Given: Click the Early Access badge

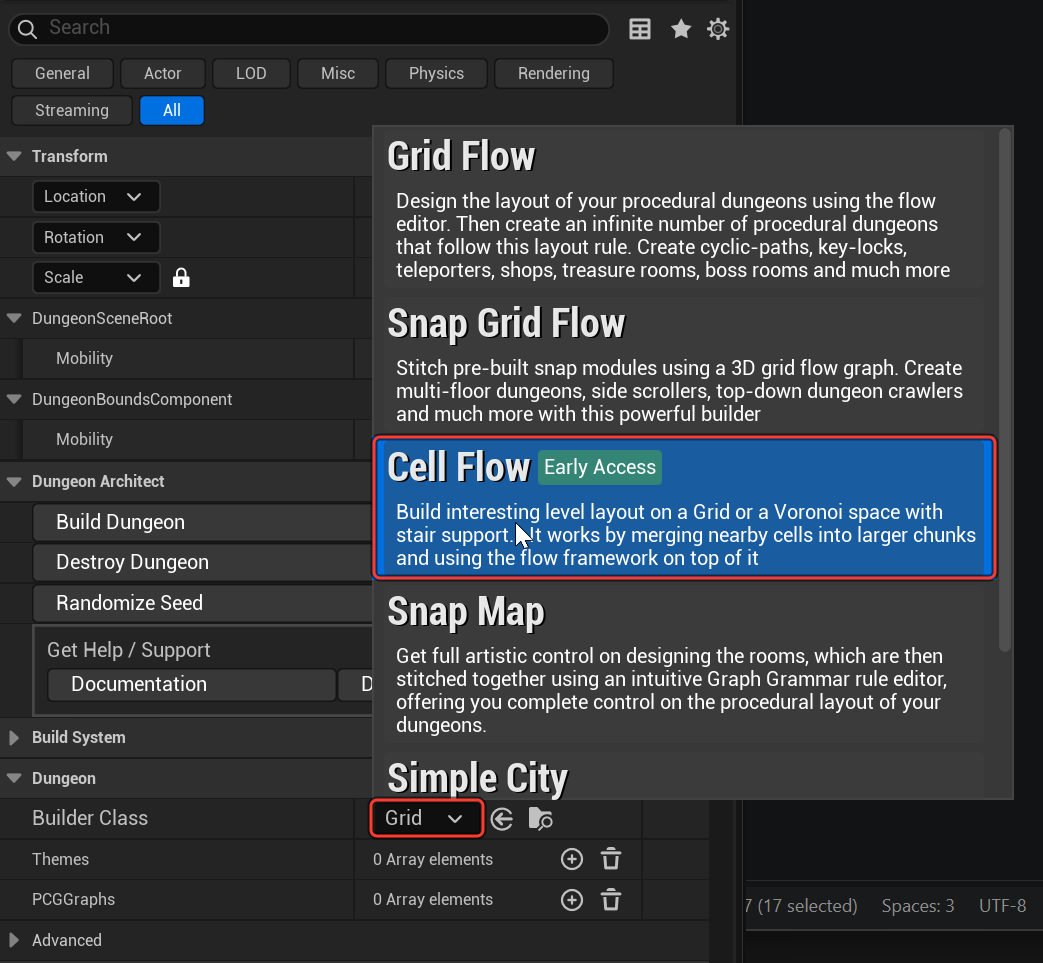Looking at the screenshot, I should click(599, 468).
